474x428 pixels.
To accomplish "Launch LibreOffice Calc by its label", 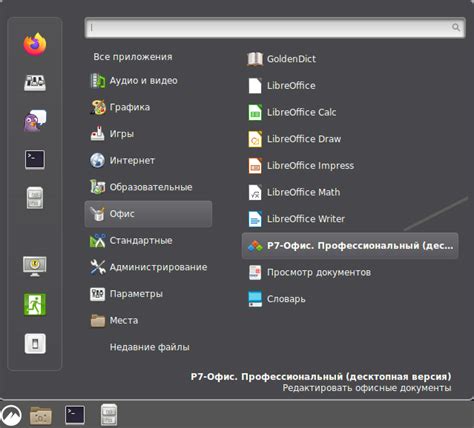I will point(301,112).
